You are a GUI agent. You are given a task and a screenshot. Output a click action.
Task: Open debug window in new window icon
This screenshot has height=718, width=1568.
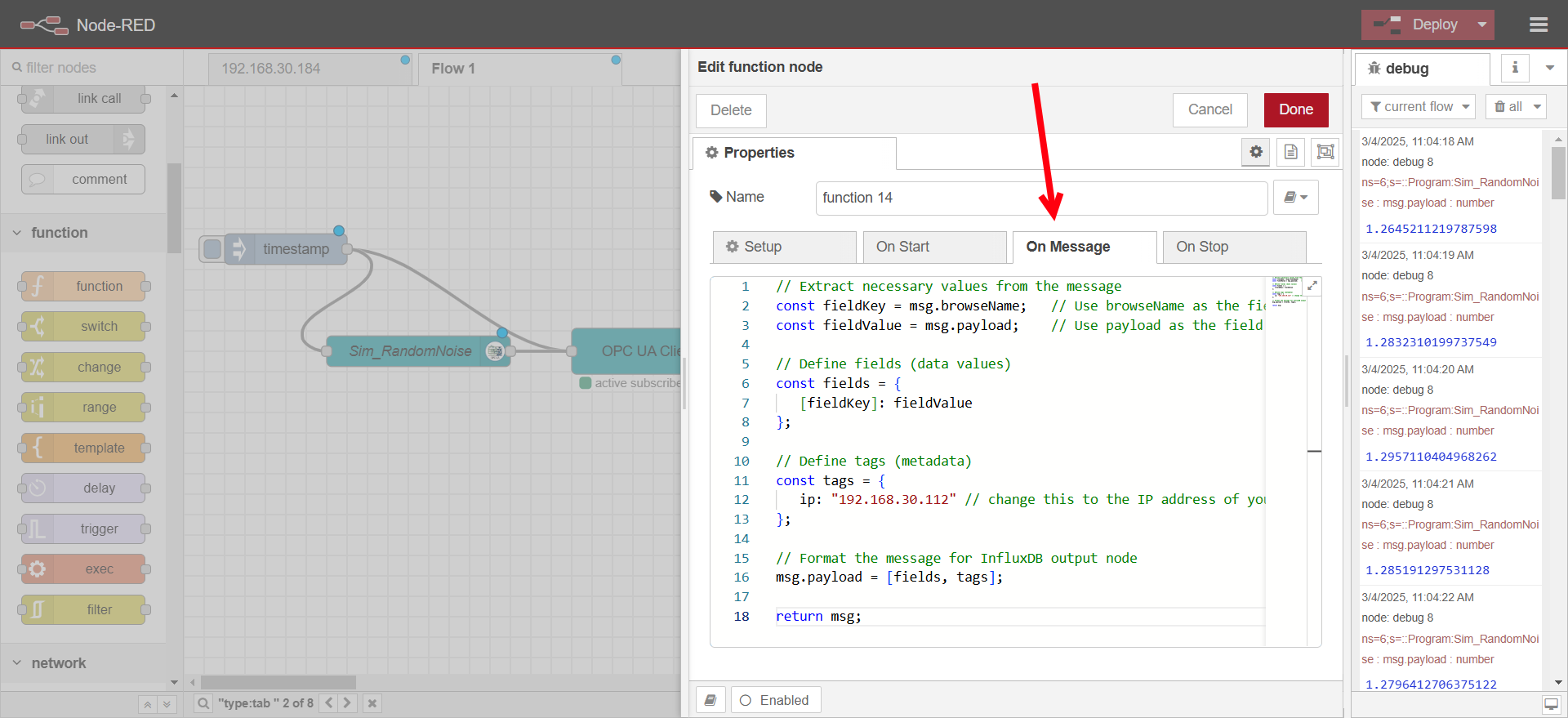click(x=1551, y=704)
